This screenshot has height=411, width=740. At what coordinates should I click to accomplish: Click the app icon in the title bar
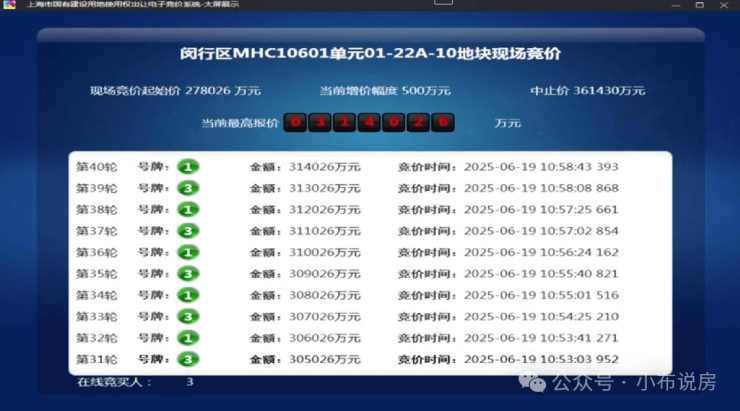9,5
